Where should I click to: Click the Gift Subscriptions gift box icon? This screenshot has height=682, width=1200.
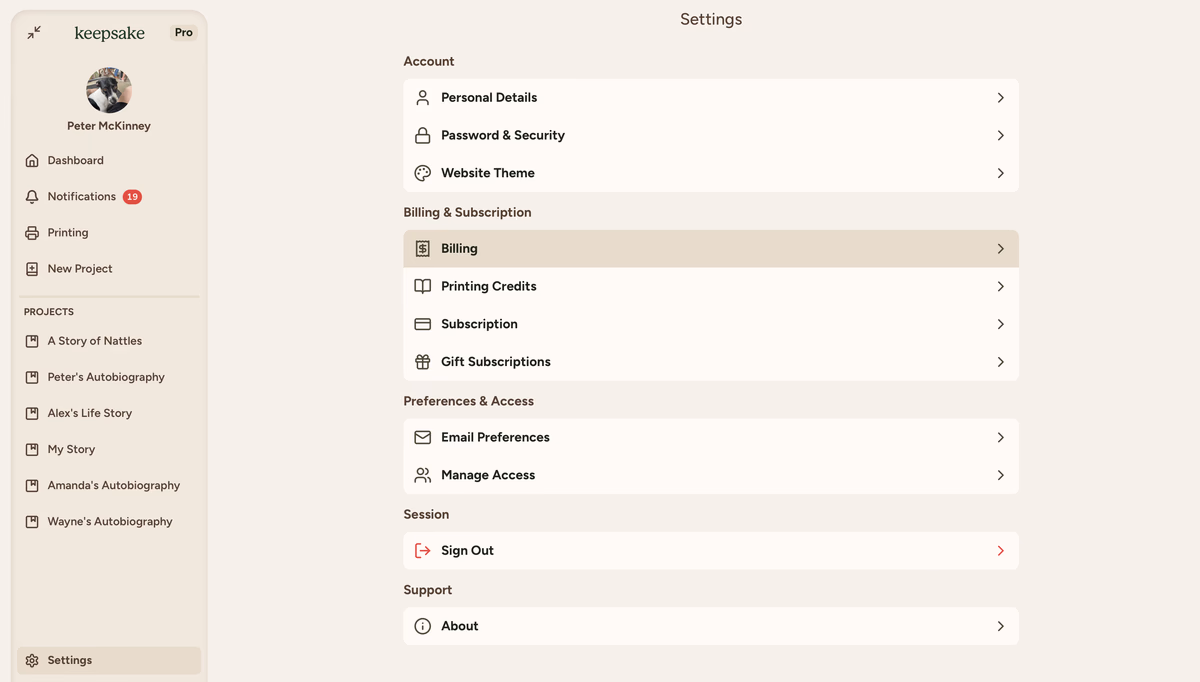(423, 362)
